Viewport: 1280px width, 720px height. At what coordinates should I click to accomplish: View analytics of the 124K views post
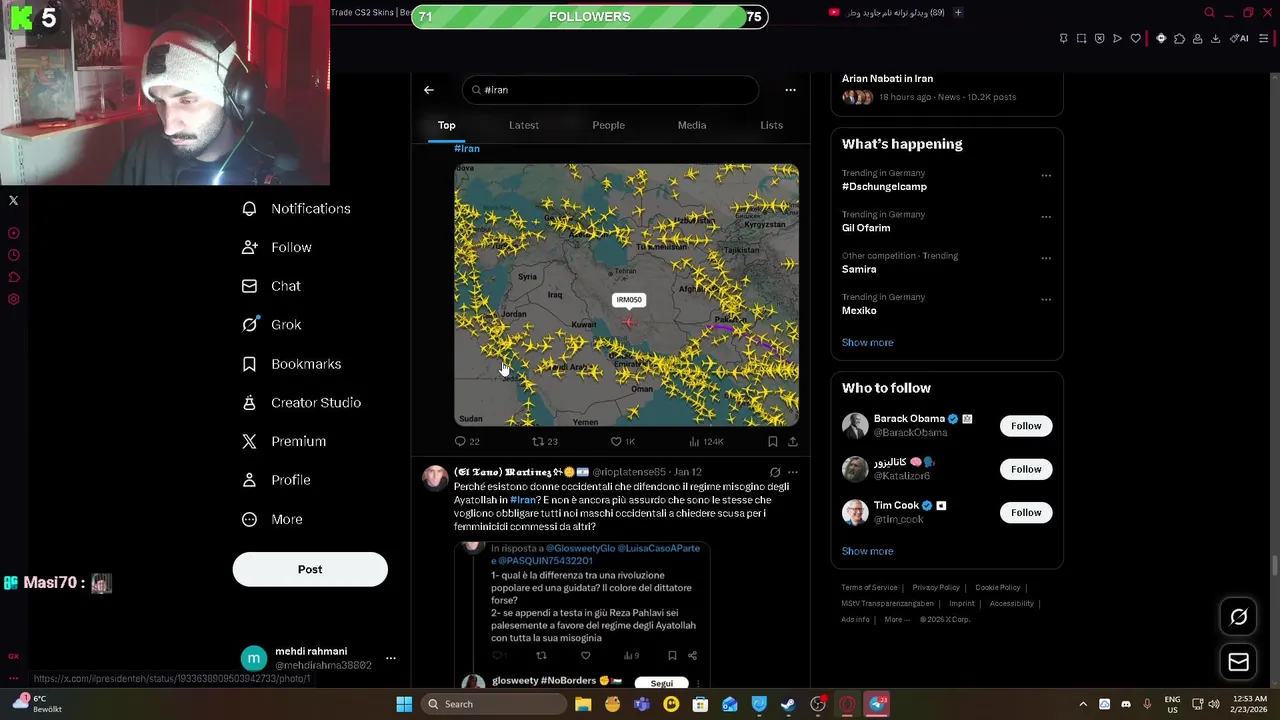(x=706, y=441)
